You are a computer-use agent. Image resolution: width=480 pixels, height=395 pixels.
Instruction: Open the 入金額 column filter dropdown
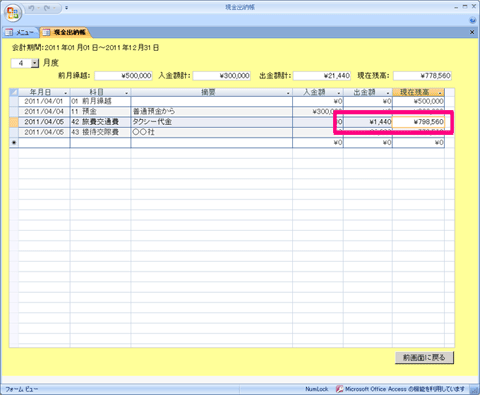coord(339,93)
